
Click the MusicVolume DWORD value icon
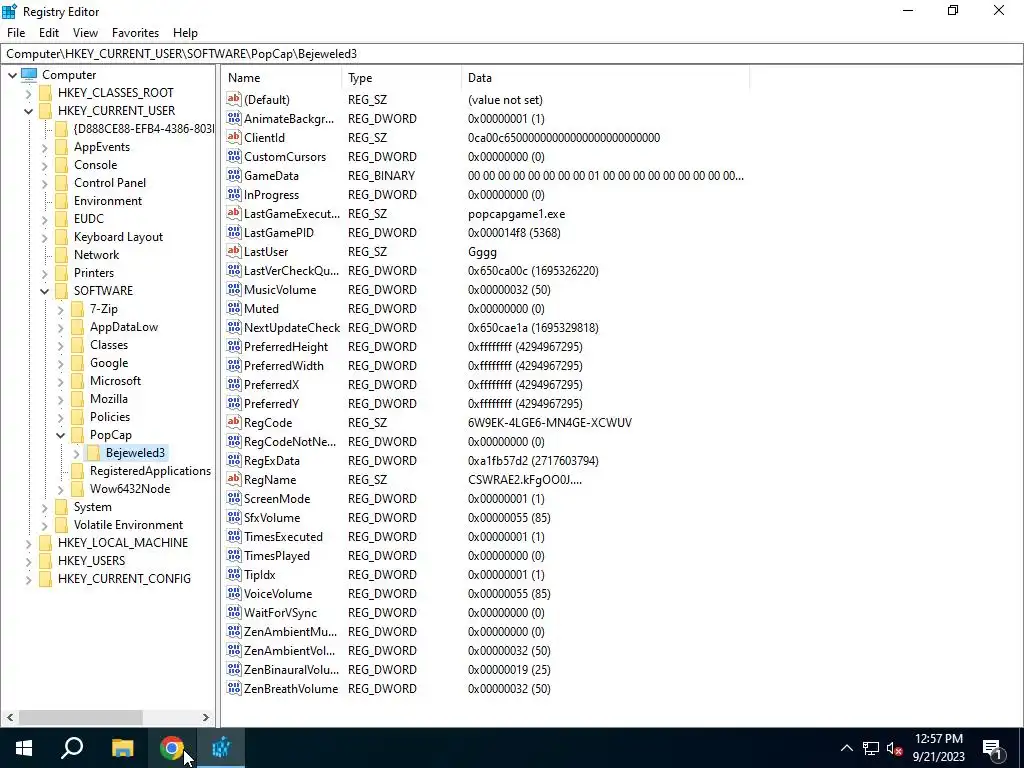(234, 289)
